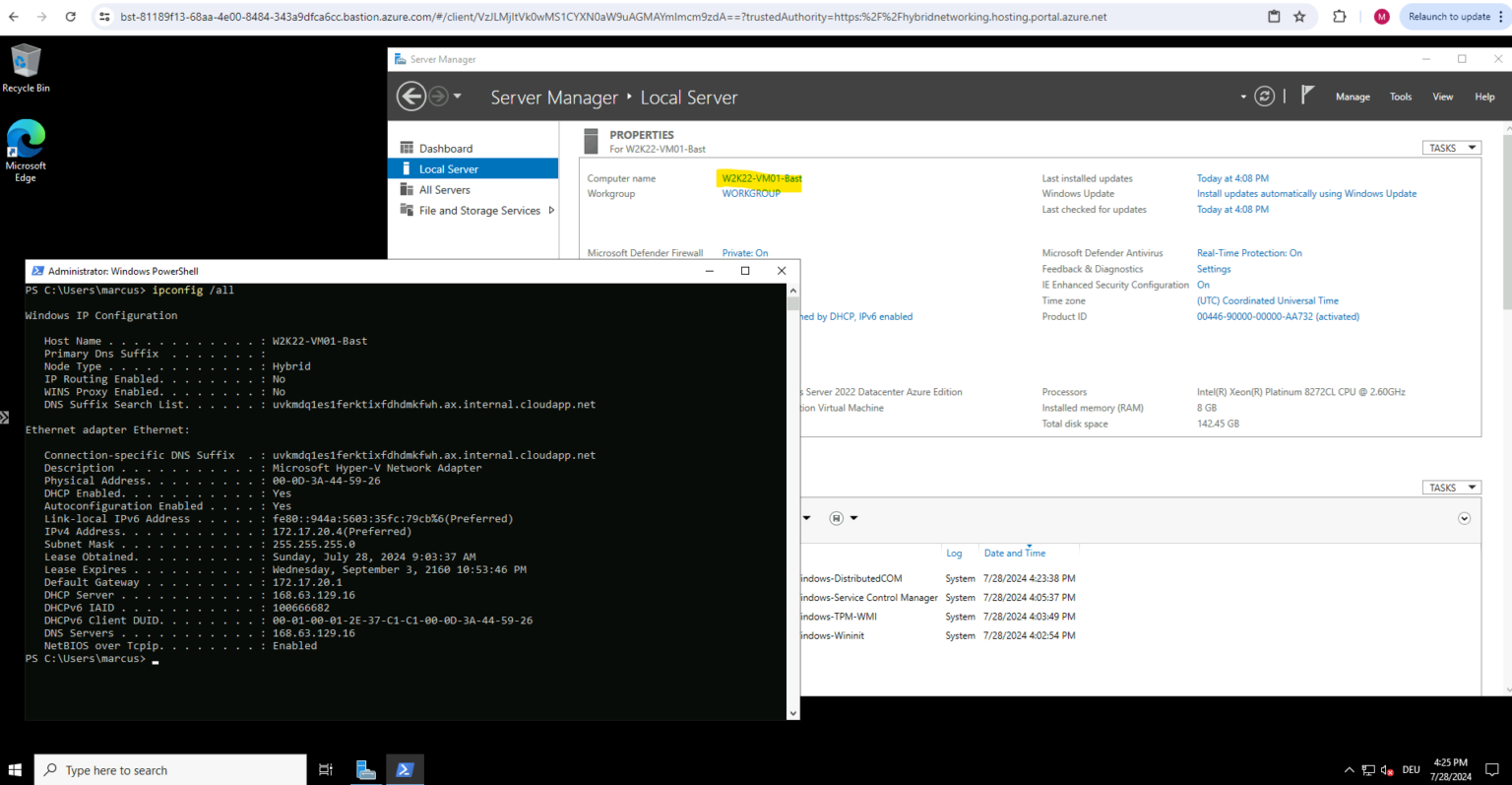
Task: Click the WORKGROUP link in Properties
Action: pos(752,193)
